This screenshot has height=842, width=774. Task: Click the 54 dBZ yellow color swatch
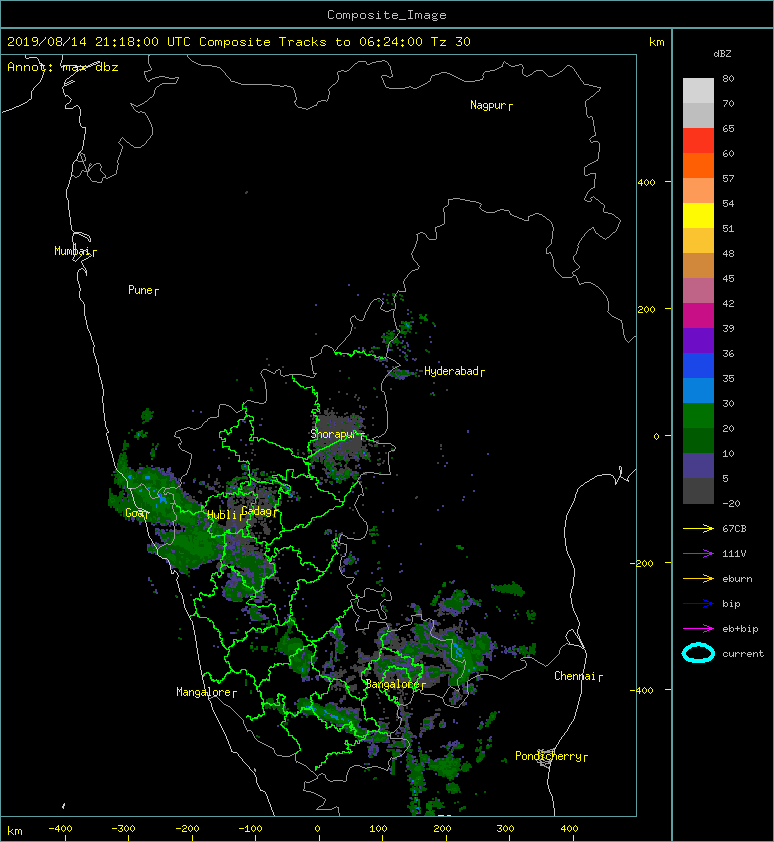coord(698,215)
